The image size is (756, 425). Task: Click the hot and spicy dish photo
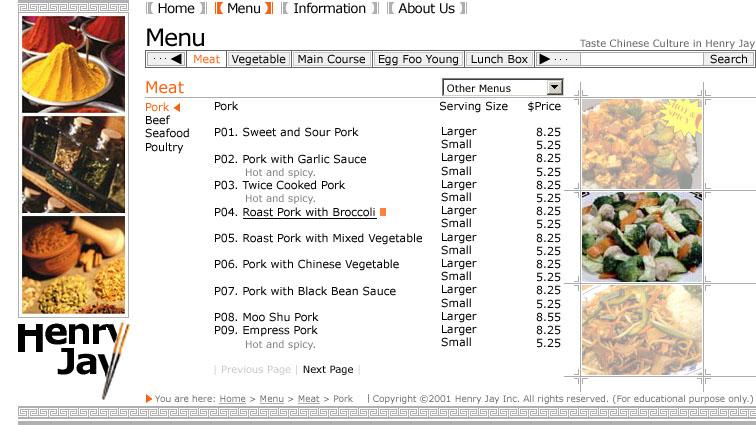pyautogui.click(x=642, y=144)
